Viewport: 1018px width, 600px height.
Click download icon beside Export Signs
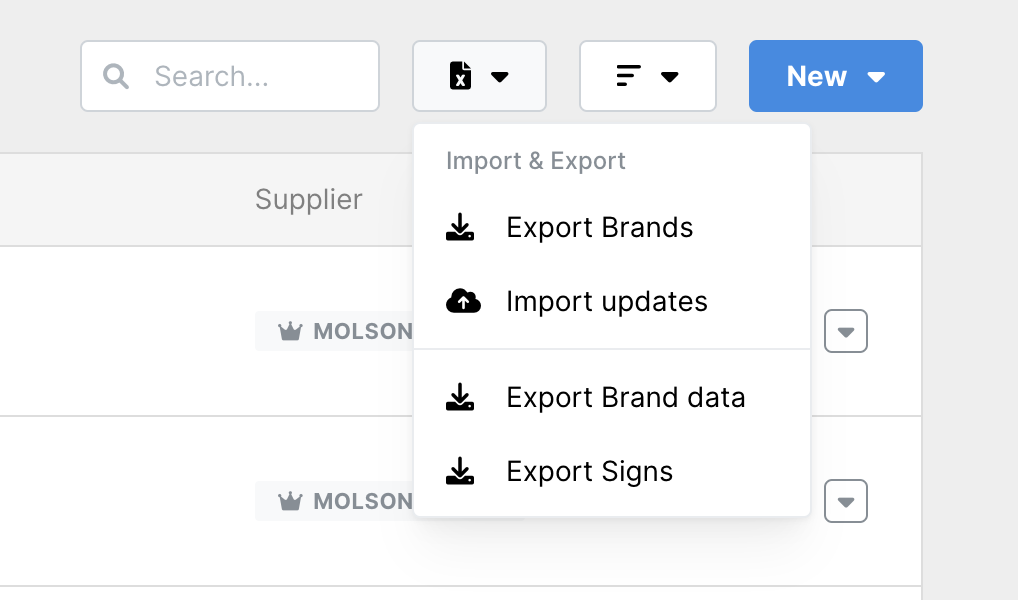pyautogui.click(x=460, y=471)
